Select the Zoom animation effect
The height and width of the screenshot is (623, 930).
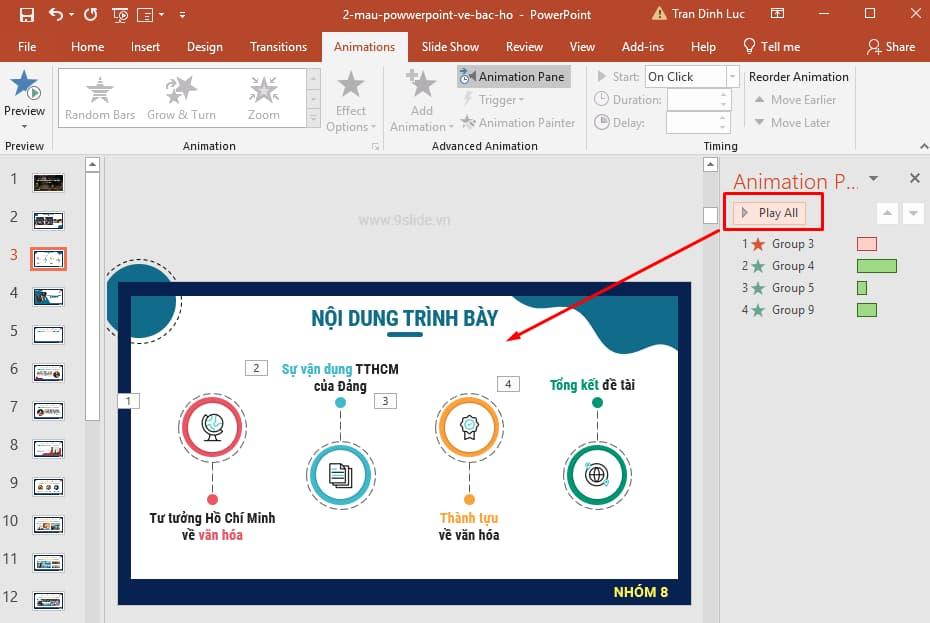(x=263, y=95)
